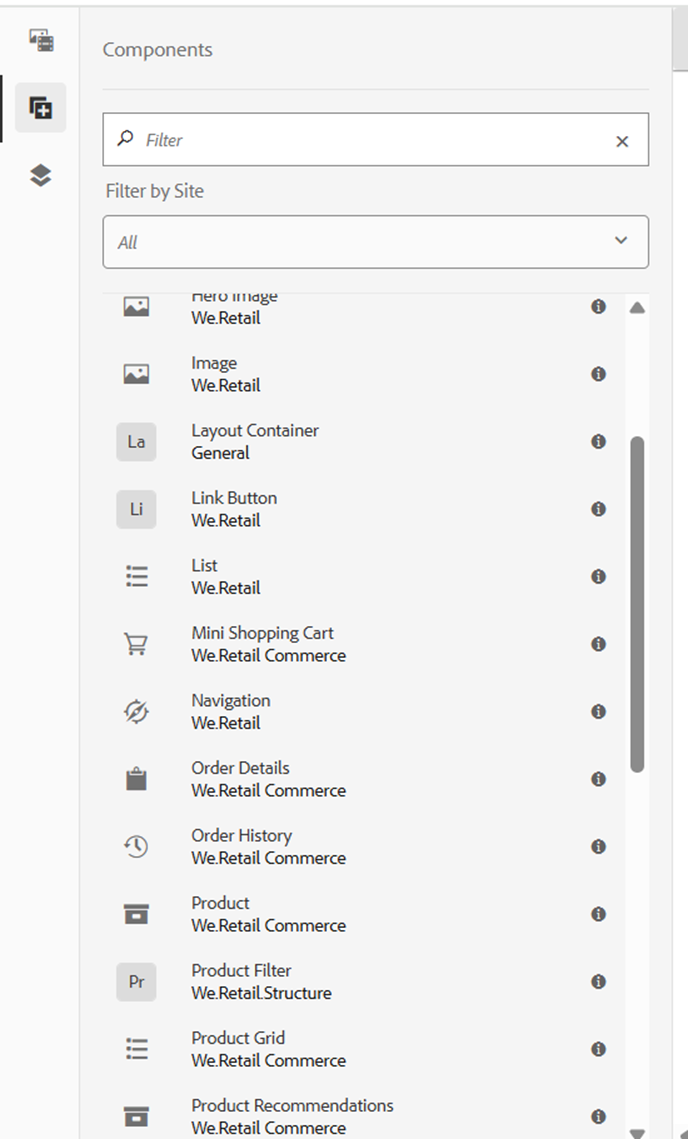
Task: Click the Product Grid icon
Action: [137, 1049]
